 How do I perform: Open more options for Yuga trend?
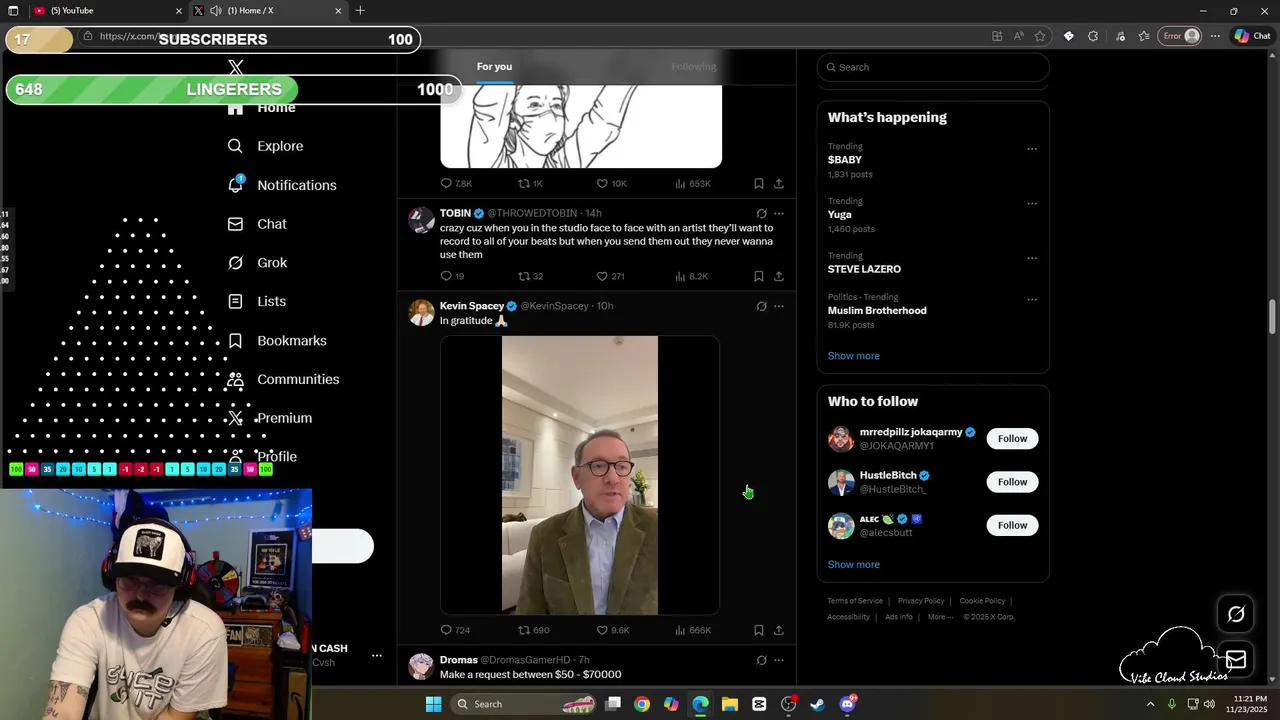(1032, 204)
